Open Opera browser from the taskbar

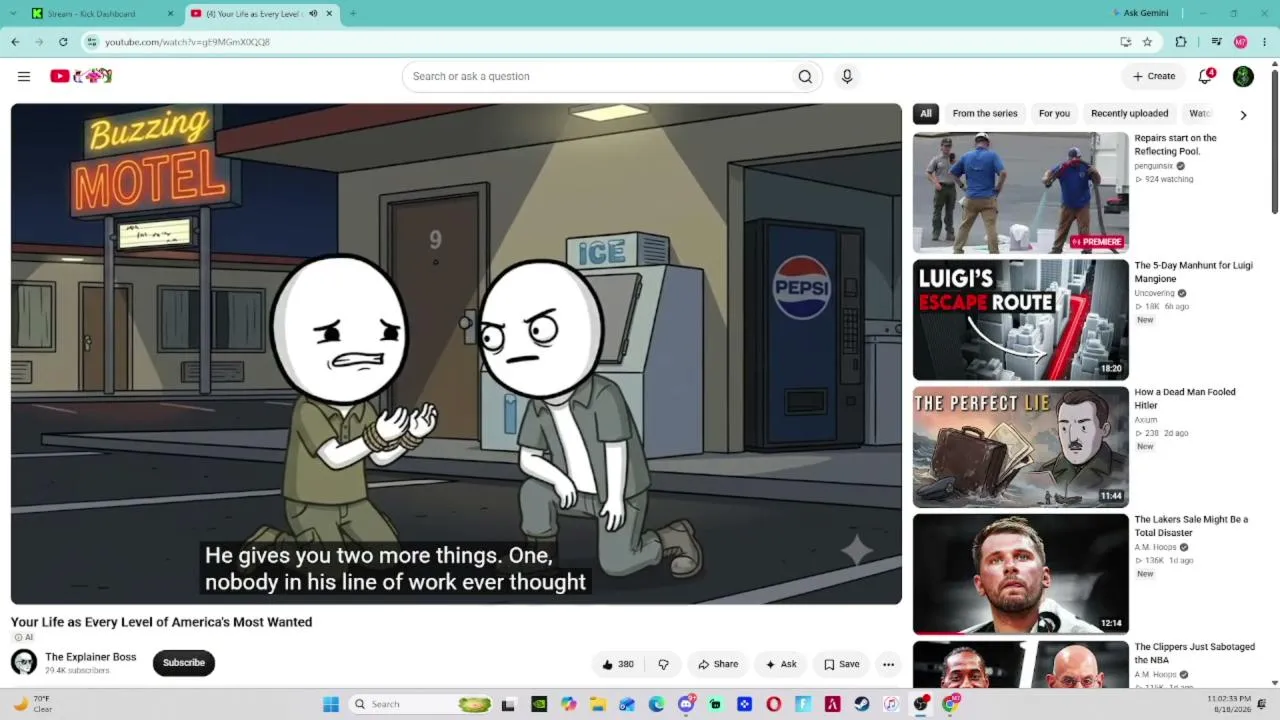coord(774,704)
